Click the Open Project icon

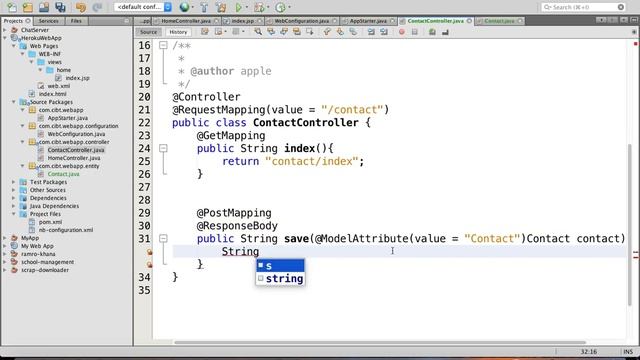pyautogui.click(x=44, y=7)
